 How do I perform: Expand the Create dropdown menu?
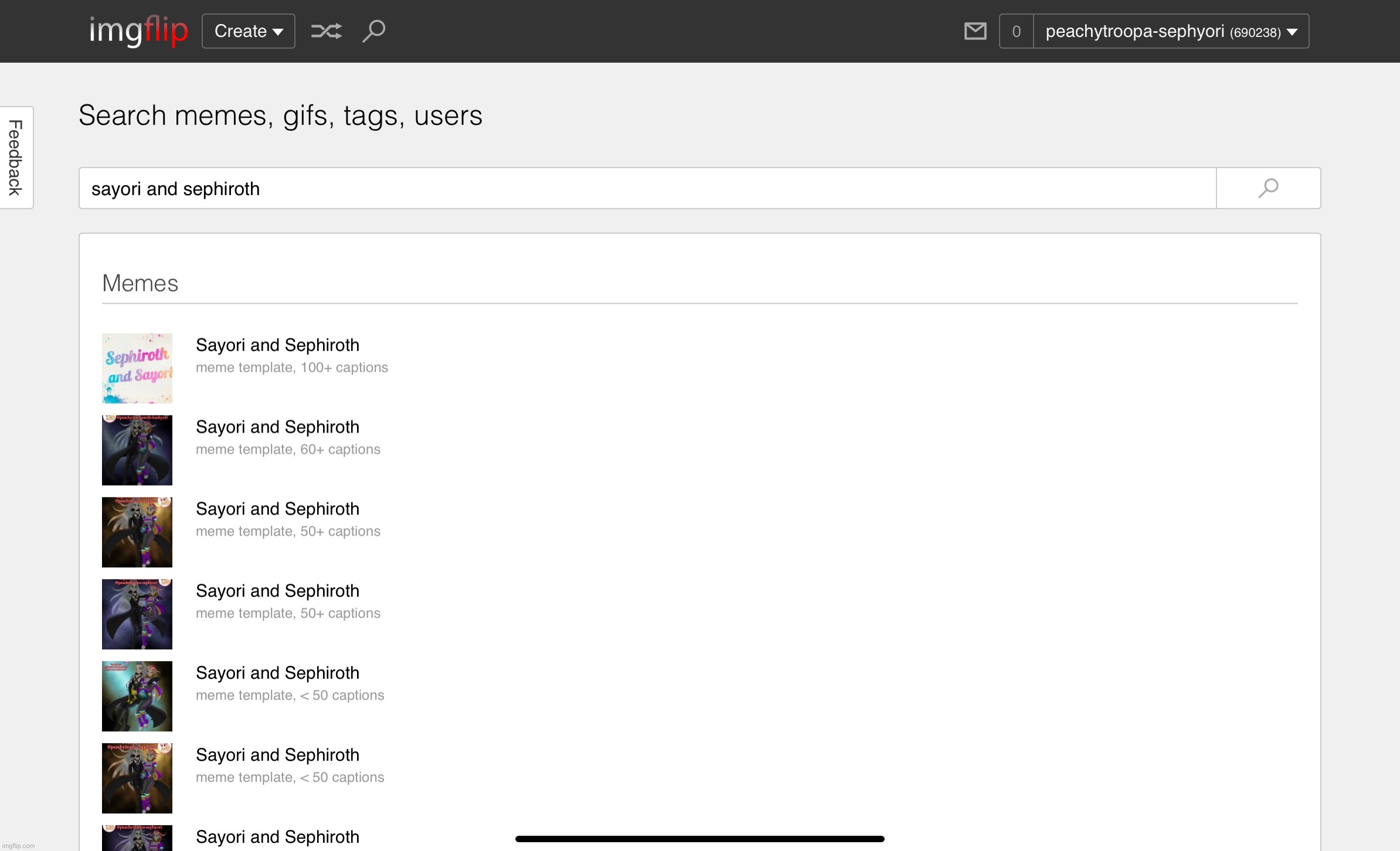(249, 31)
